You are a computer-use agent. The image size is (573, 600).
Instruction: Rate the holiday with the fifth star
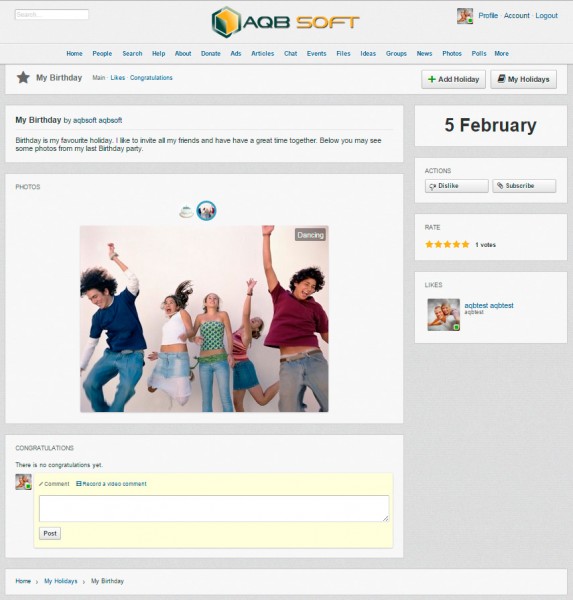465,245
